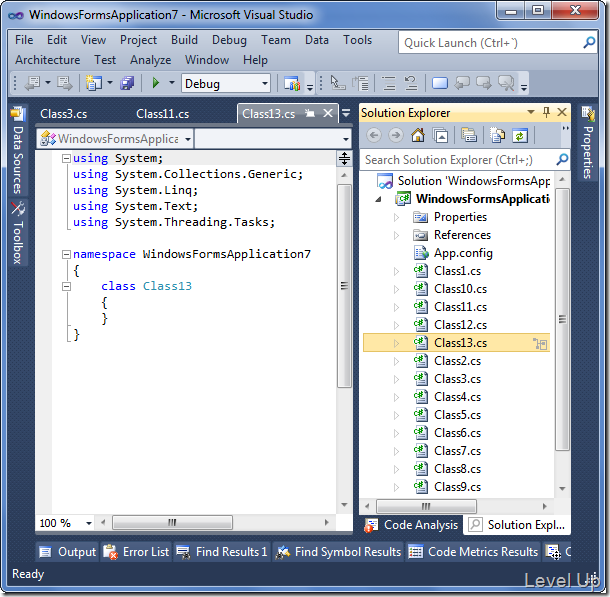610x597 pixels.
Task: Collapse the namespace outline block
Action: coord(66,254)
